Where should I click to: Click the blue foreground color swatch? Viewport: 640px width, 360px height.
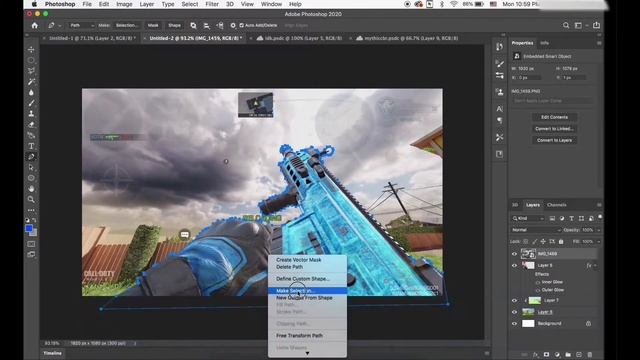[29, 229]
